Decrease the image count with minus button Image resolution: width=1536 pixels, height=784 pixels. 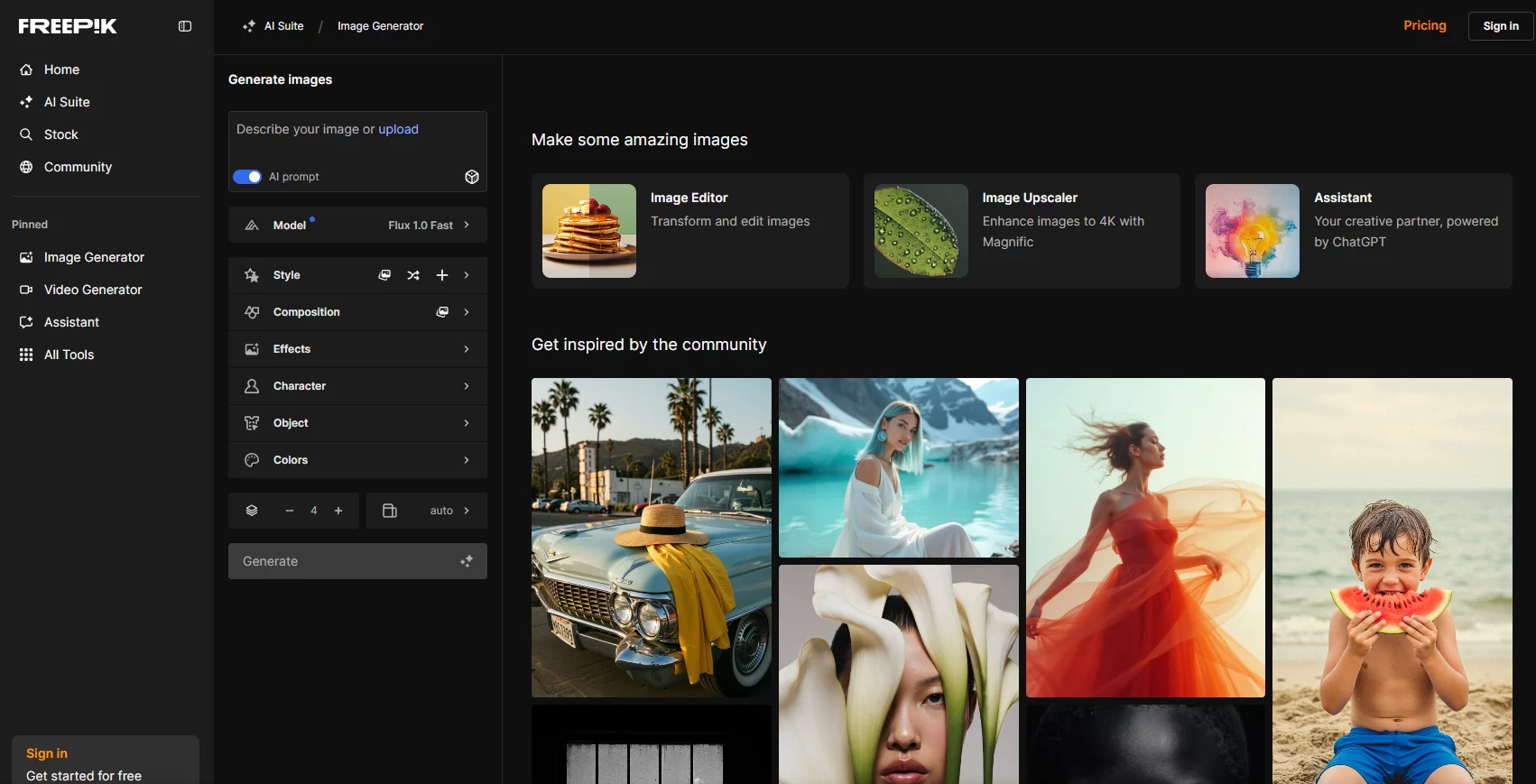290,511
